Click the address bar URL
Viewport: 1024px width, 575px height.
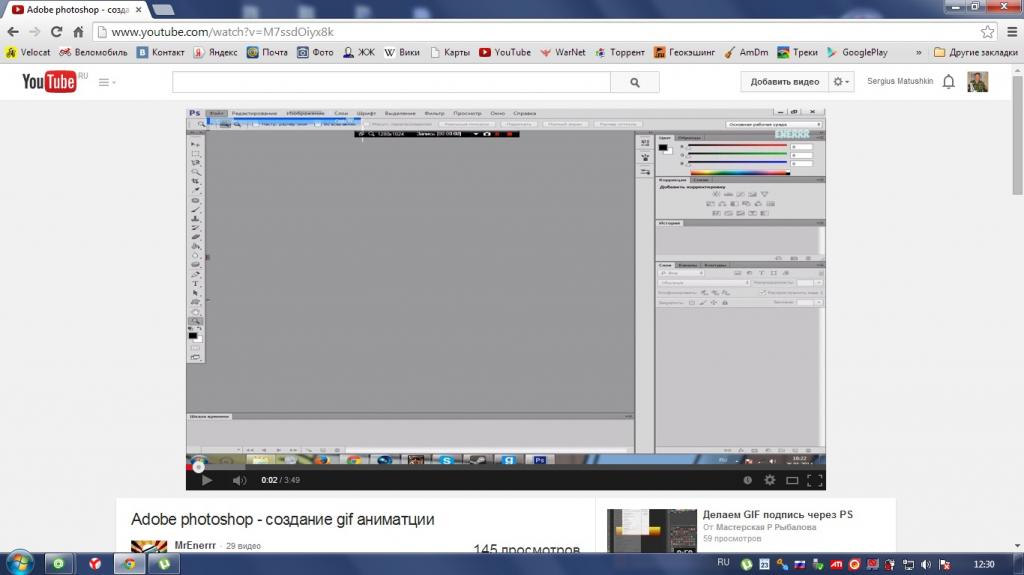click(x=222, y=32)
